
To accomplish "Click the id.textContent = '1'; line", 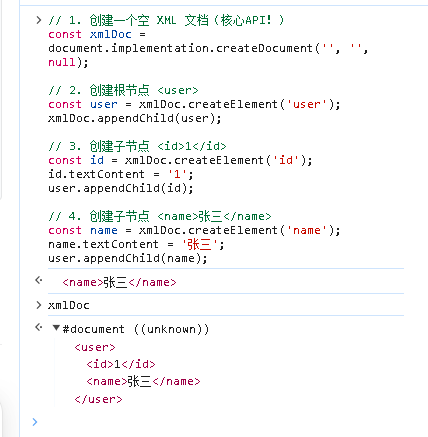I will (x=120, y=174).
